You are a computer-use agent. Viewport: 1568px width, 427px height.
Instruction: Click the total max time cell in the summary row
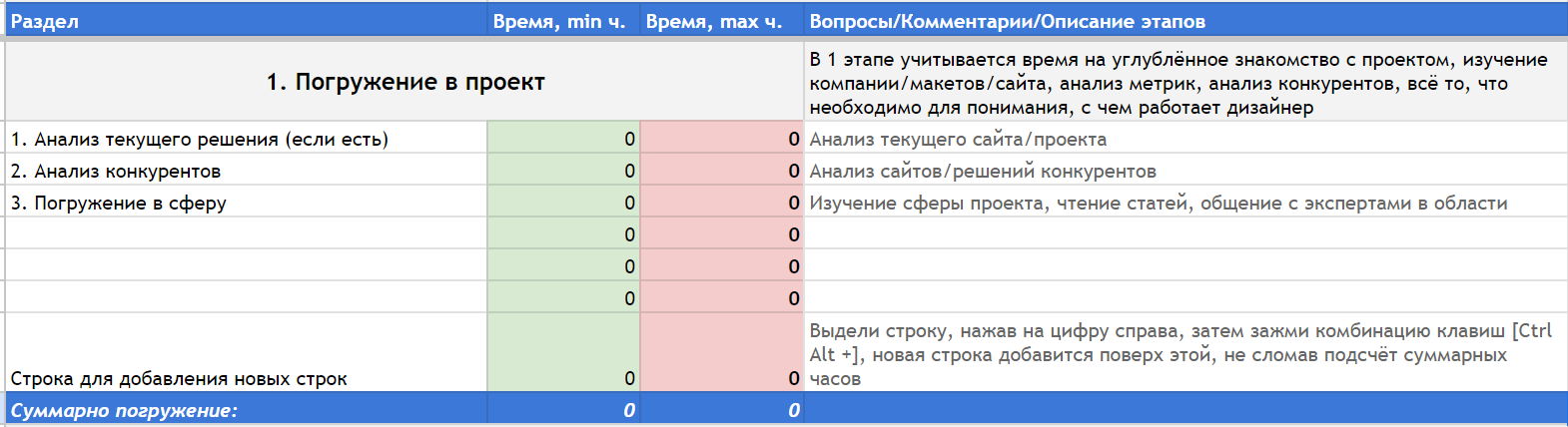(721, 410)
